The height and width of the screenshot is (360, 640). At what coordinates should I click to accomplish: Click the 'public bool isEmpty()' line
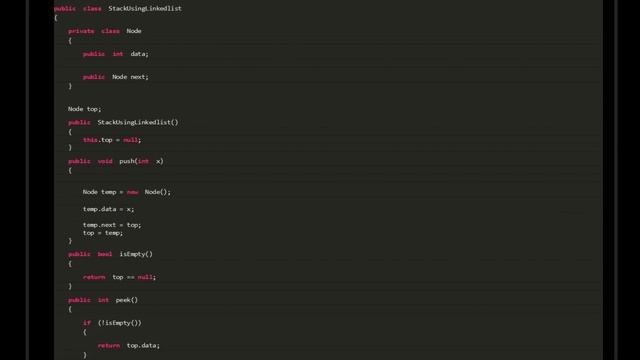[110, 254]
